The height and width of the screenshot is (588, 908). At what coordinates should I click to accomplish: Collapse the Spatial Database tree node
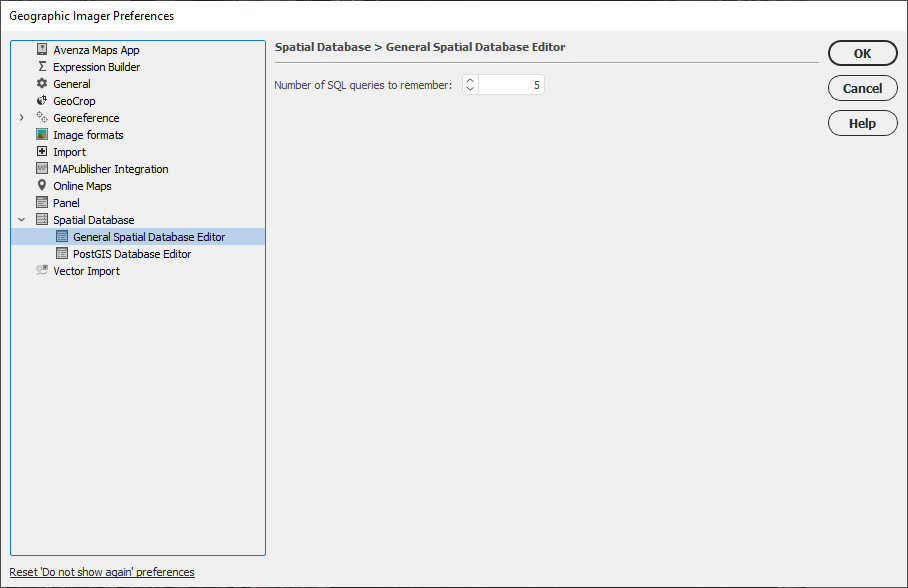(21, 220)
